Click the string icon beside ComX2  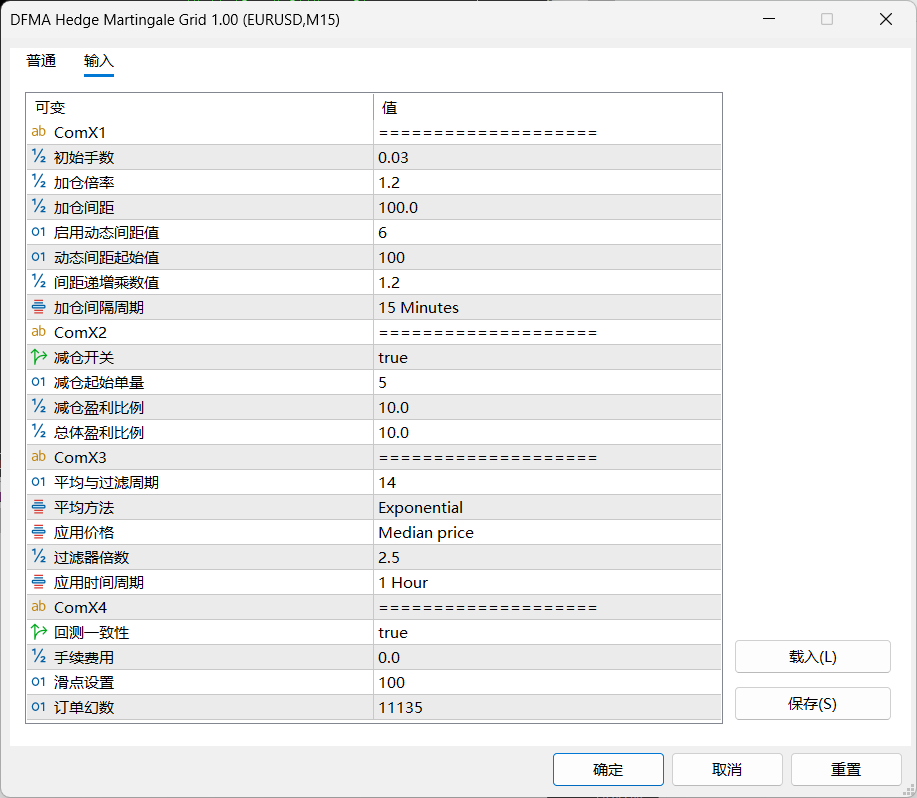(x=39, y=332)
